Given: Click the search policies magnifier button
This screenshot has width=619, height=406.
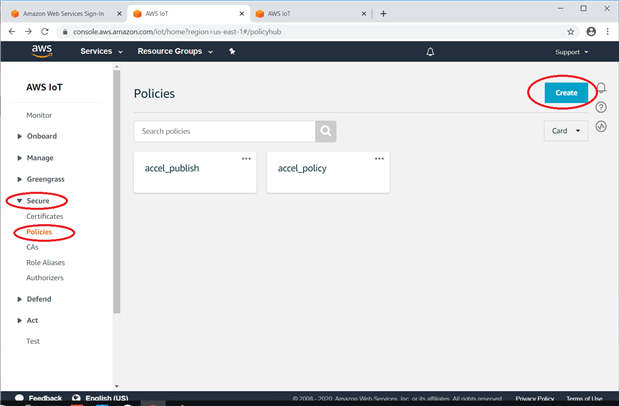Looking at the screenshot, I should point(326,131).
